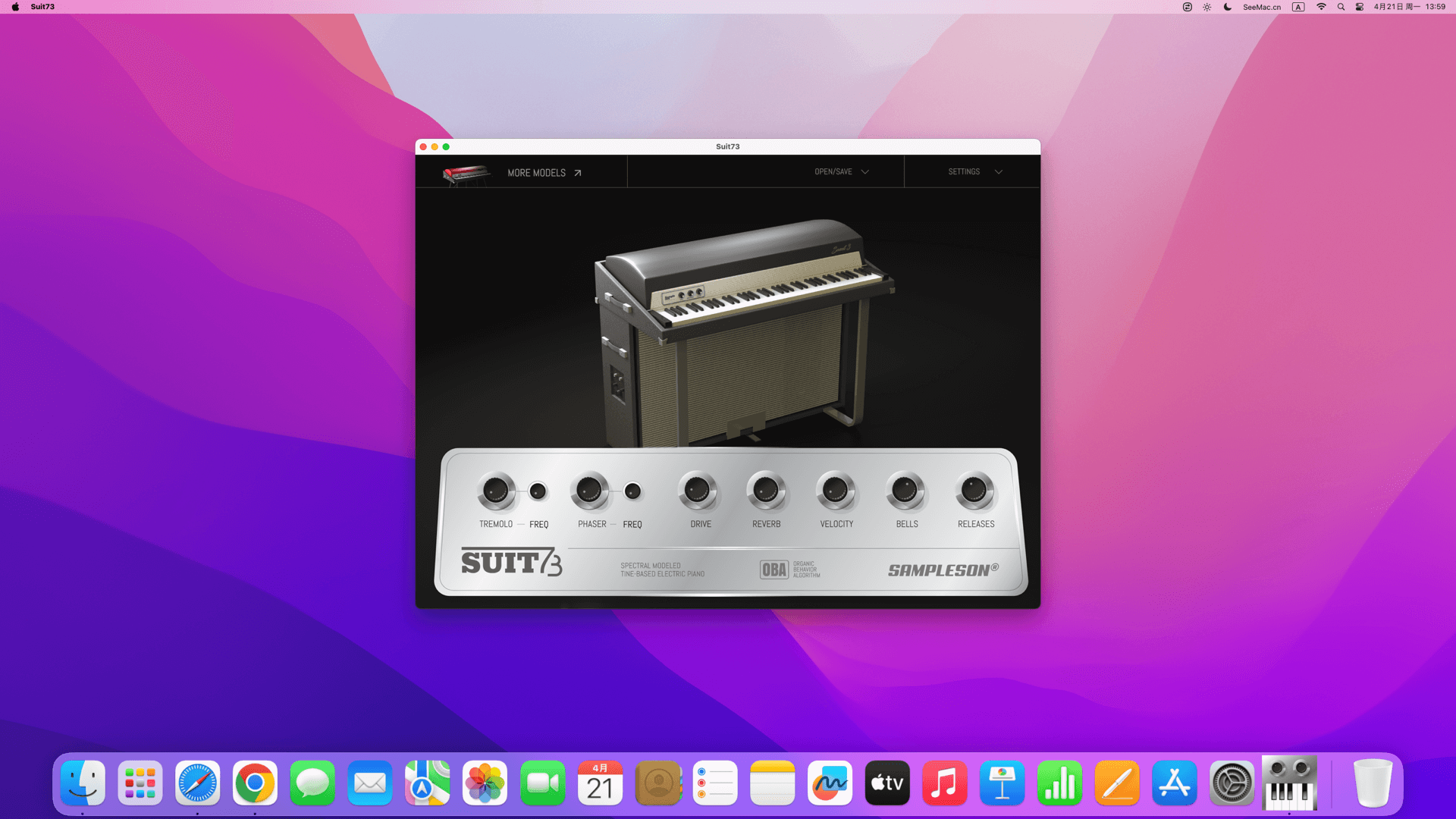The image size is (1456, 819).
Task: Open Music from the Dock
Action: tap(944, 783)
